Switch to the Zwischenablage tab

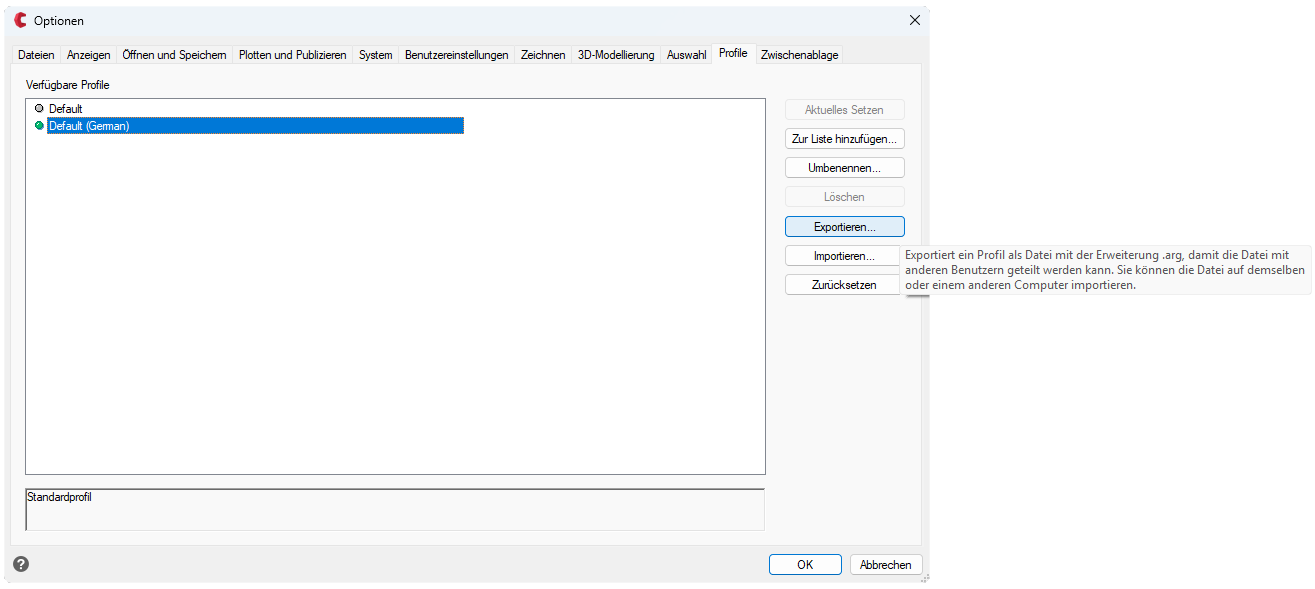pyautogui.click(x=799, y=55)
